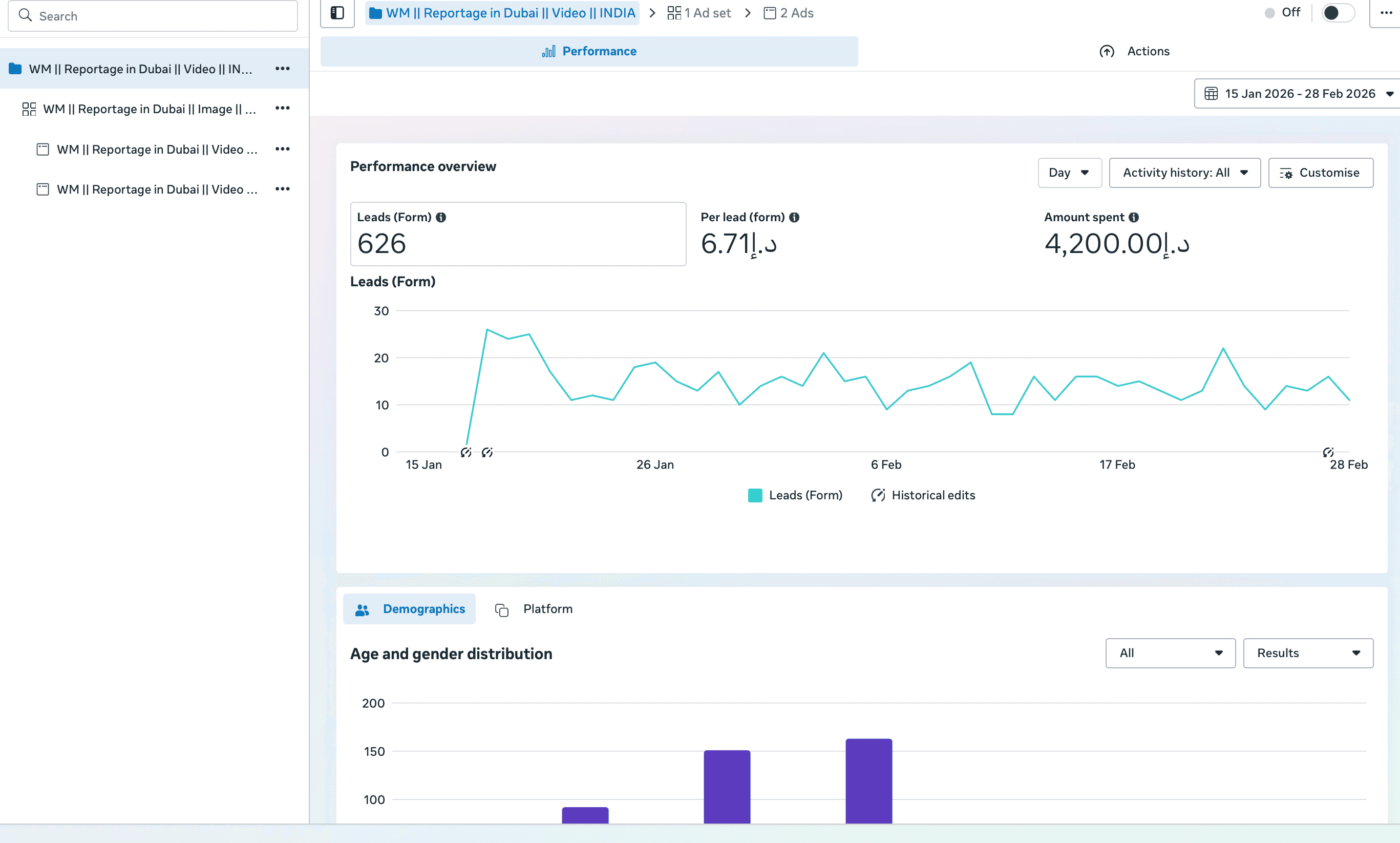Click the tallest purple bar in age chart

coord(868,781)
